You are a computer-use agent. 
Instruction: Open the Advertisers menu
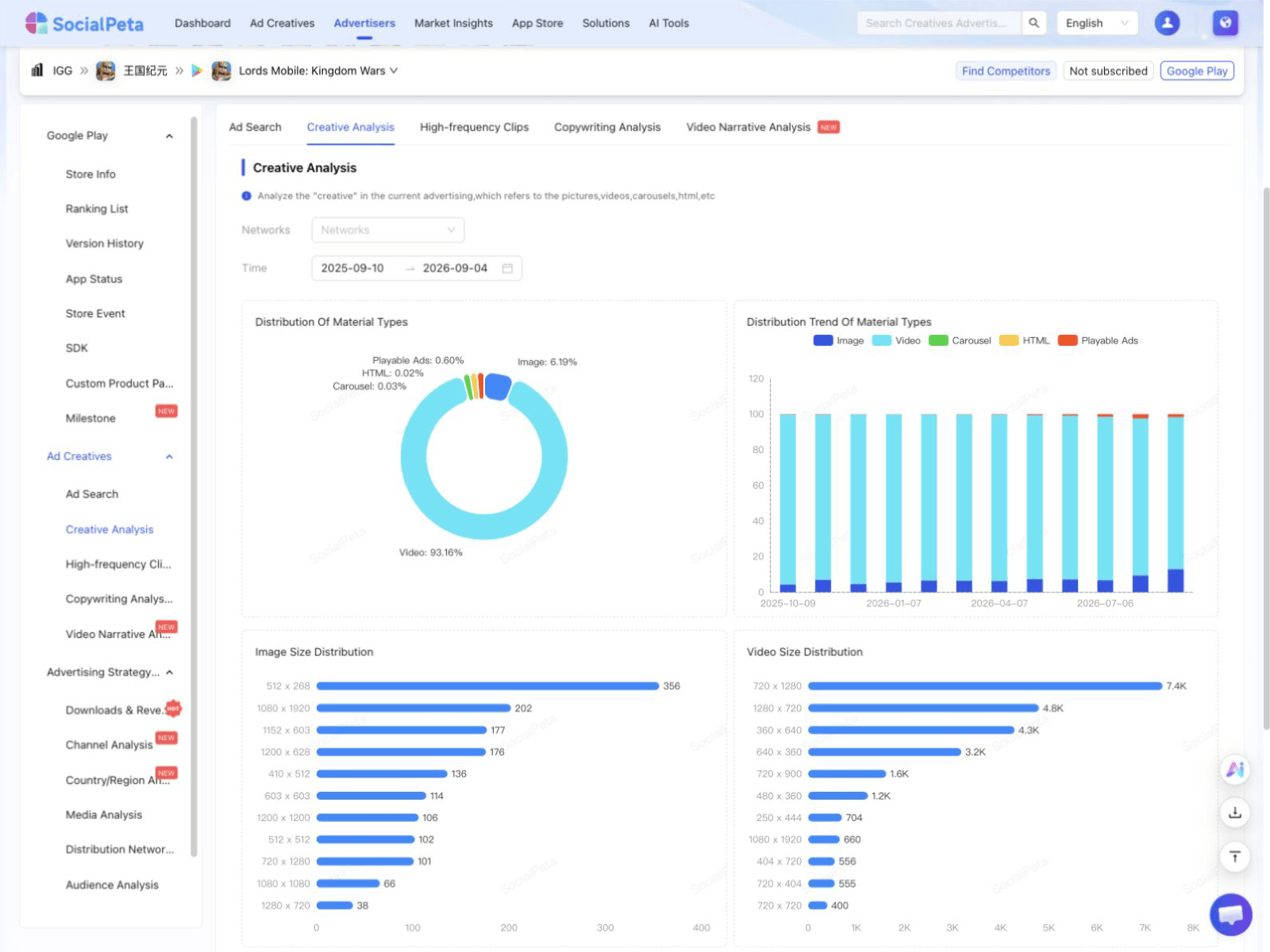point(364,23)
